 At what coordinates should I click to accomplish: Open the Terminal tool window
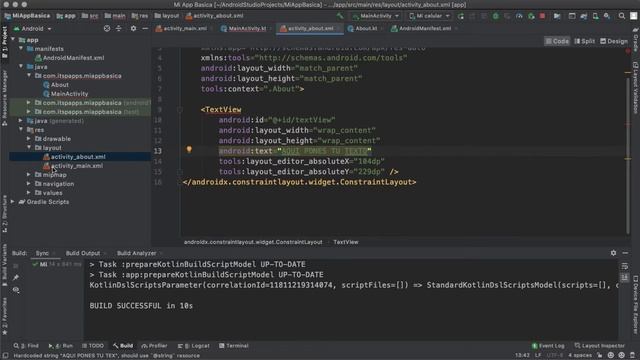tap(233, 346)
